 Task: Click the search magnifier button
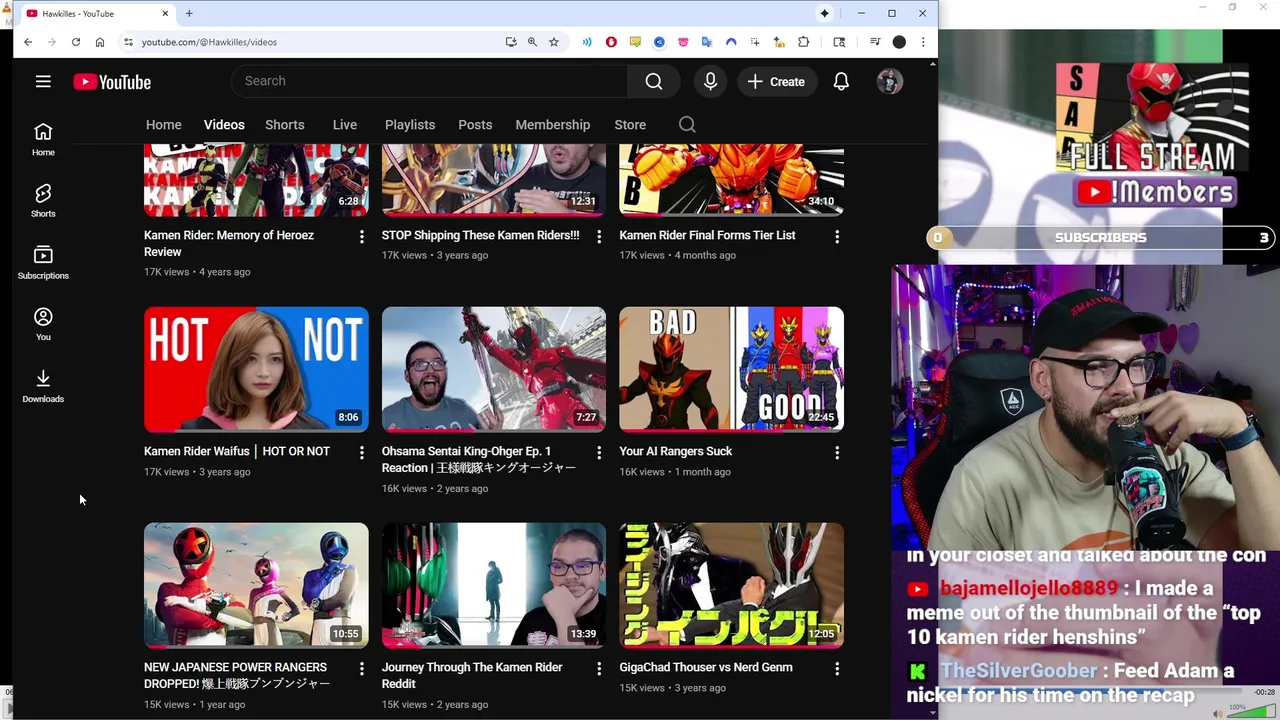pos(654,81)
